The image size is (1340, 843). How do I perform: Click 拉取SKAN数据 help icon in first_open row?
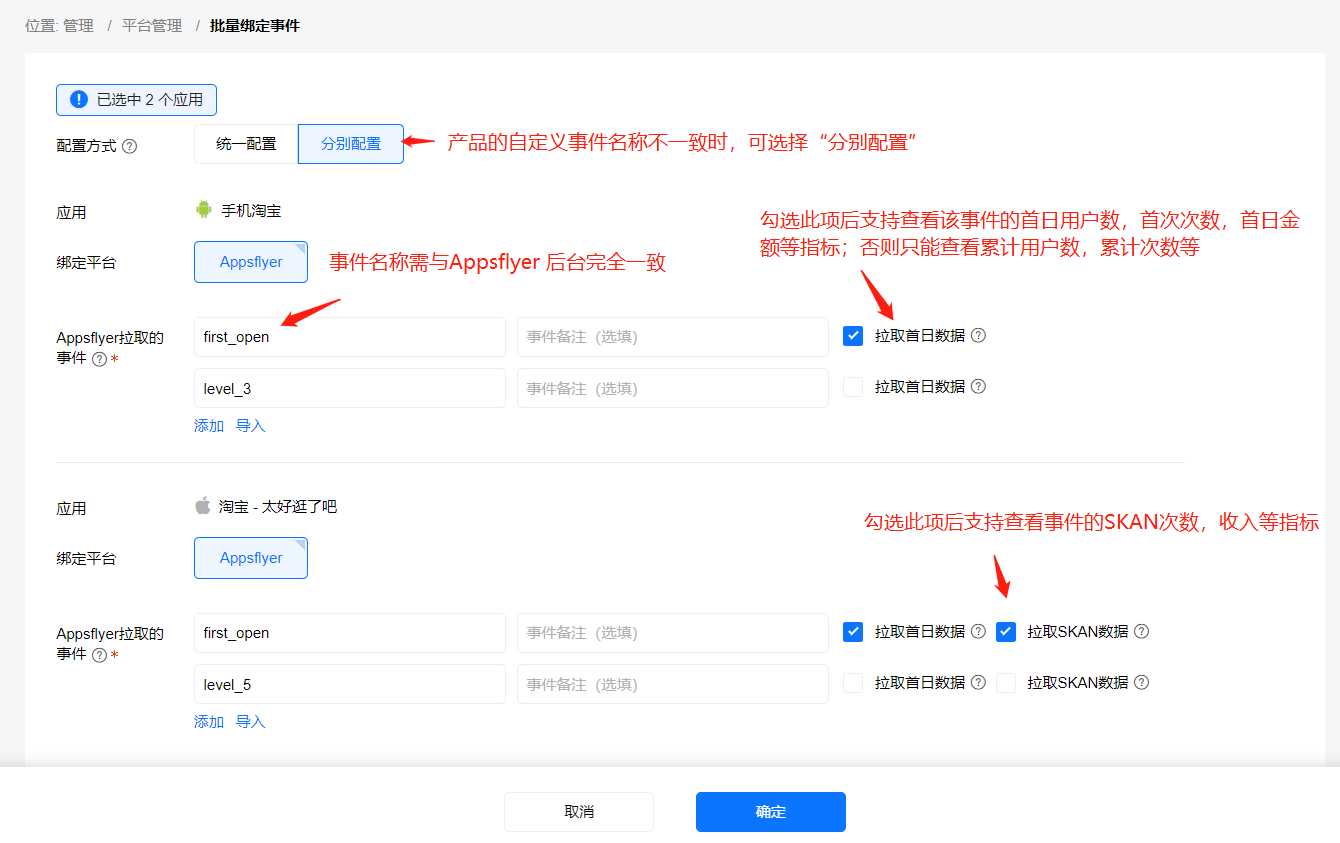coord(1142,631)
